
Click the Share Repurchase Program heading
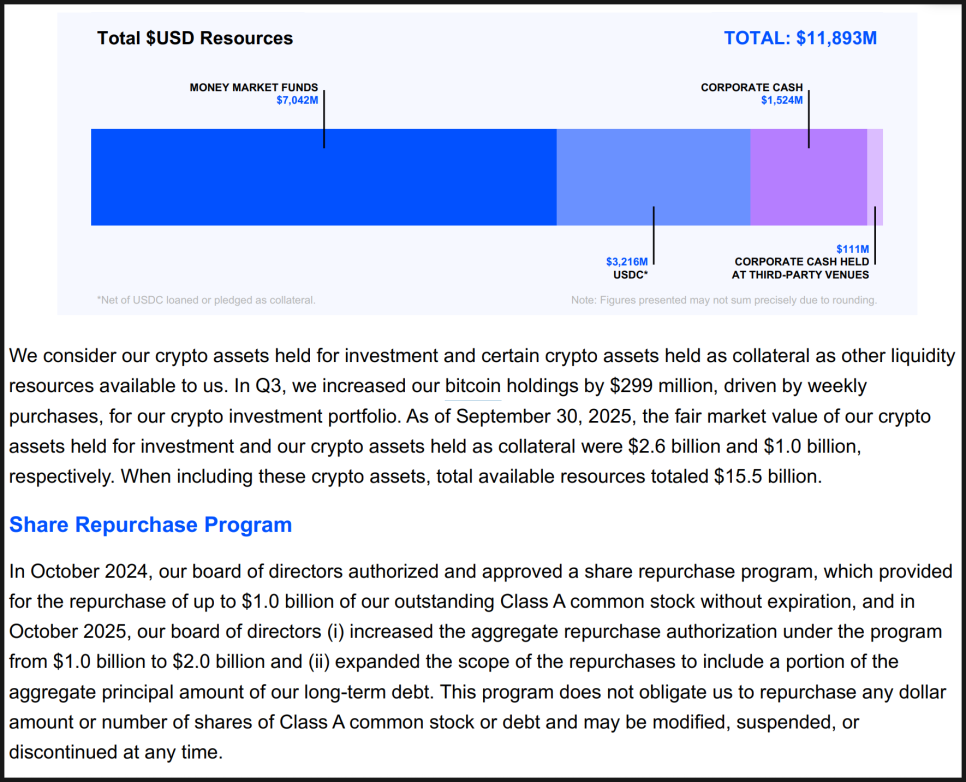point(150,525)
